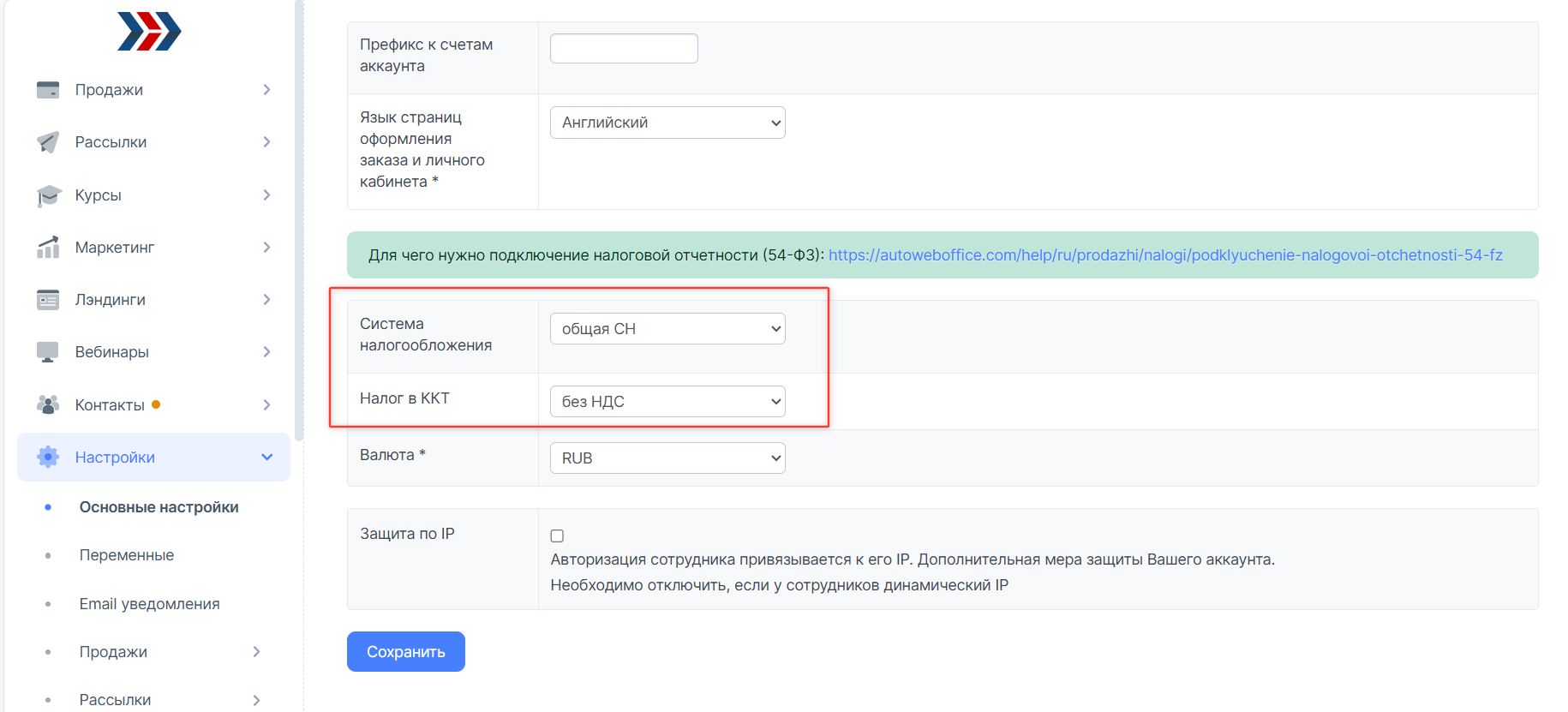Collapse the Настройки menu chevron

pos(266,458)
